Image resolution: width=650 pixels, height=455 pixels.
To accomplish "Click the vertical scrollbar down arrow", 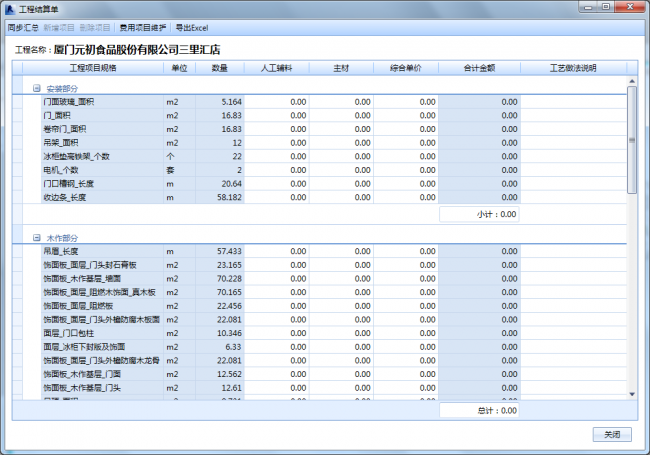I will (x=632, y=395).
